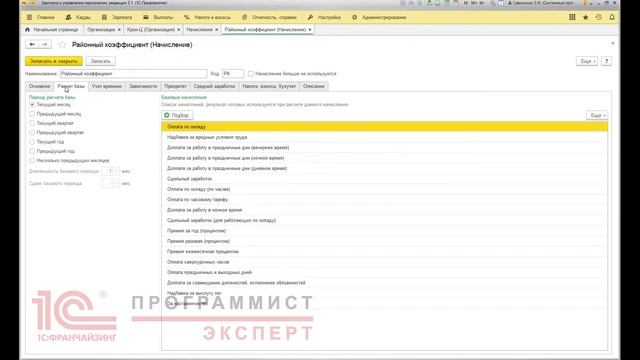This screenshot has width=640, height=360.
Task: Select Предыдущий квартал radio button
Action: coord(32,133)
